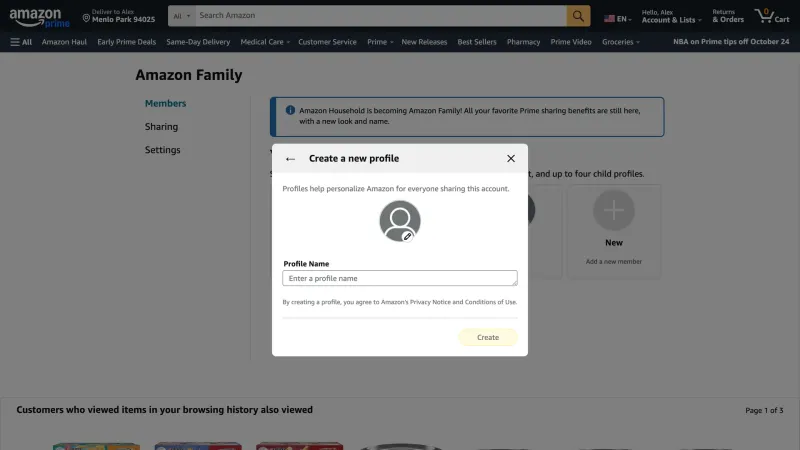
Task: Click the Amazon Prime logo
Action: click(39, 17)
